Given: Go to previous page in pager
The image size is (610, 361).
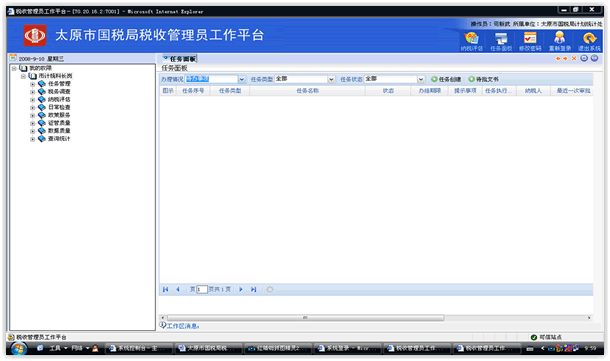Looking at the screenshot, I should (178, 289).
